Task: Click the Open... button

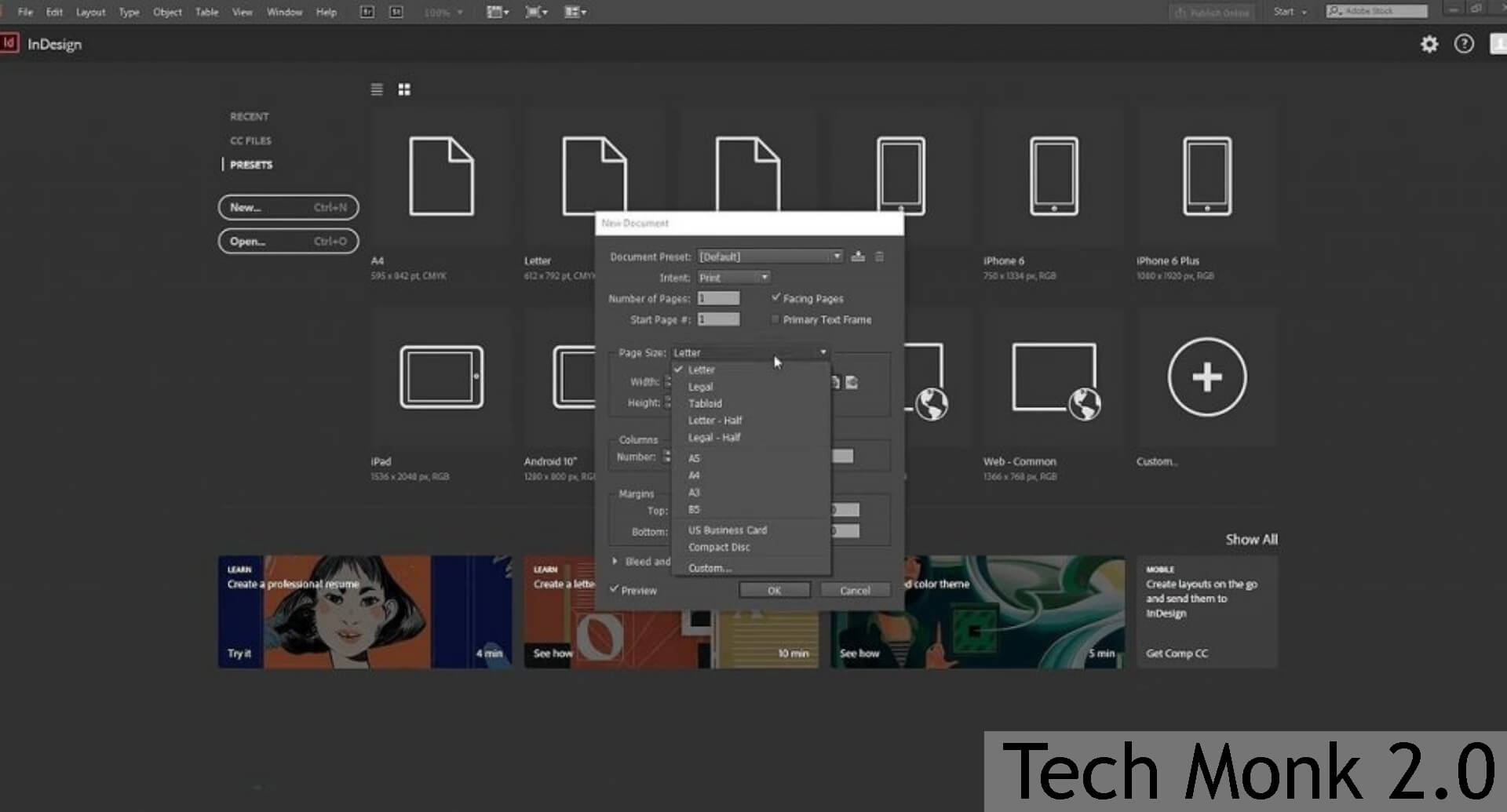Action: pyautogui.click(x=288, y=241)
